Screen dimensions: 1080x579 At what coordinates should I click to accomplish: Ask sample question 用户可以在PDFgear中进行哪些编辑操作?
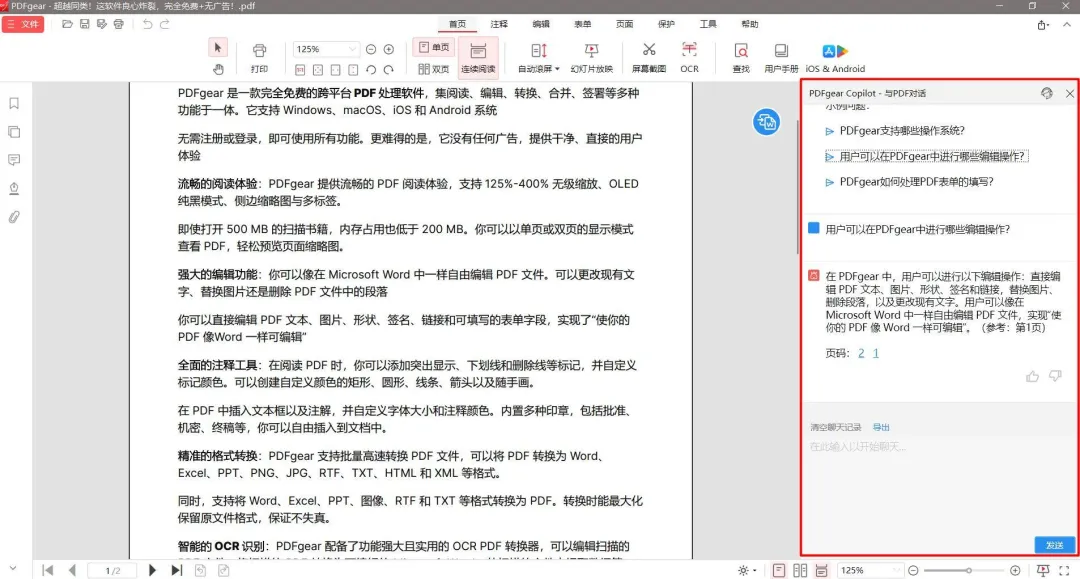point(926,156)
